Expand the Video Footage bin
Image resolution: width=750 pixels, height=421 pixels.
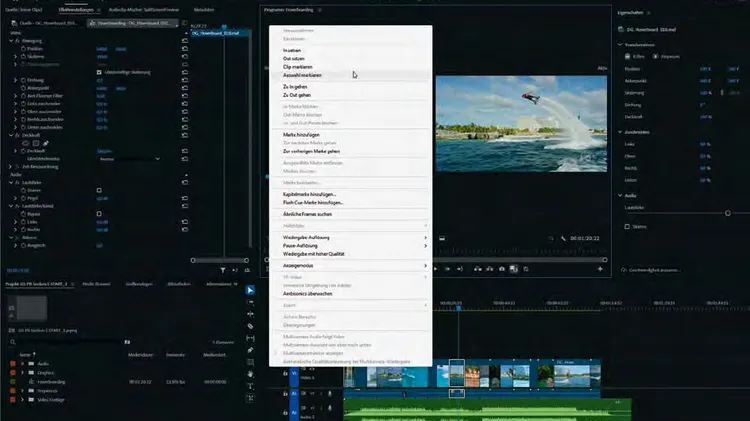coord(23,399)
